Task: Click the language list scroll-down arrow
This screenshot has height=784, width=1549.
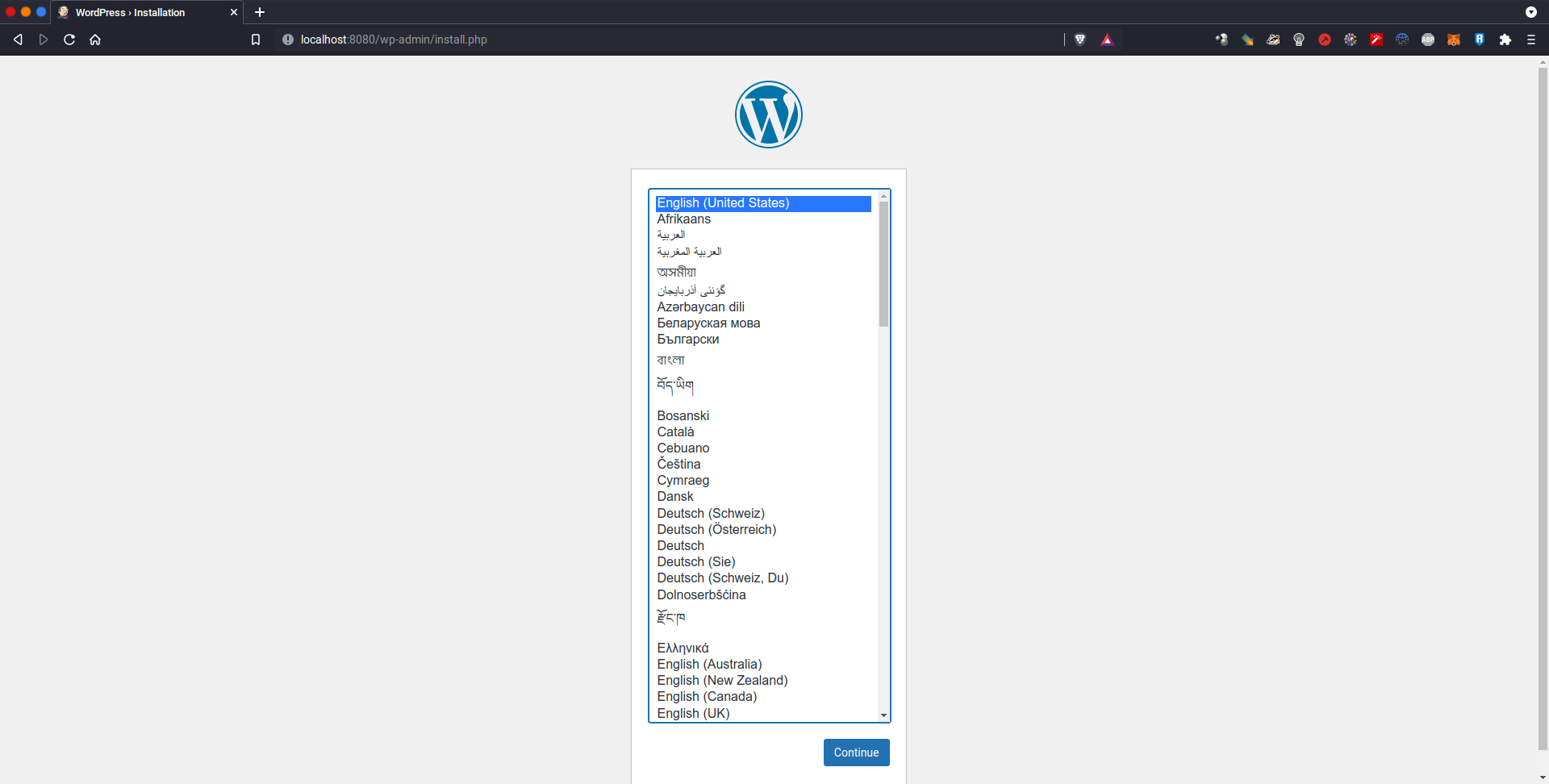Action: point(883,715)
